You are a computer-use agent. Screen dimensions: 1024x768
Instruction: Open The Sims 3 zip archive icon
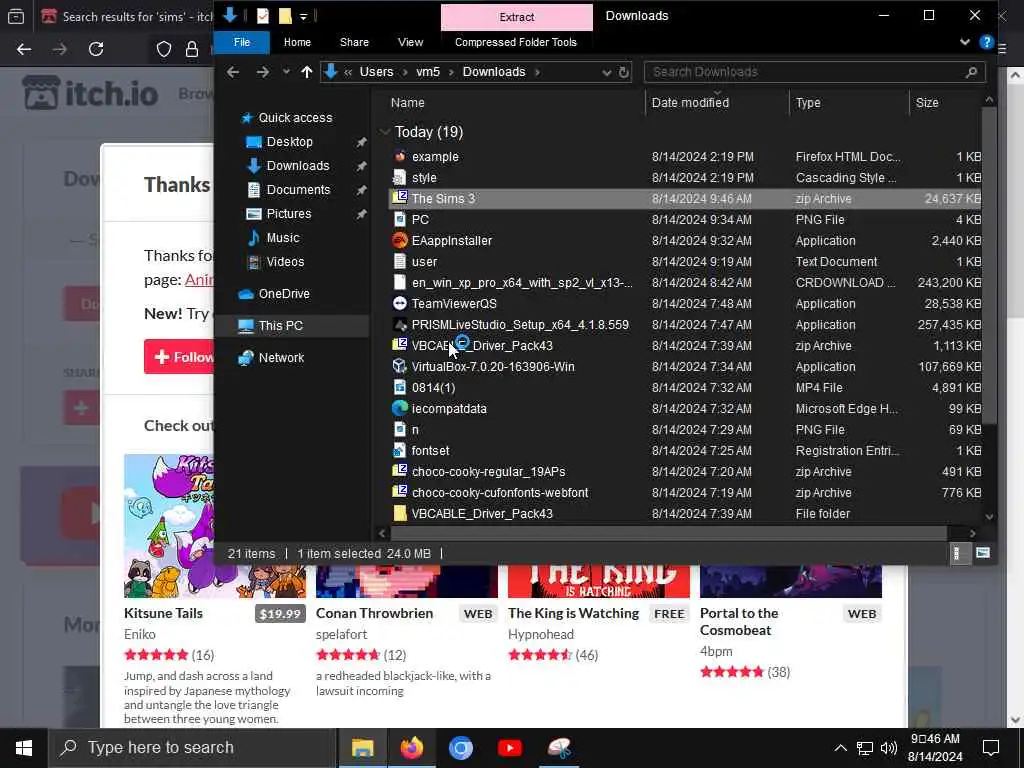400,198
